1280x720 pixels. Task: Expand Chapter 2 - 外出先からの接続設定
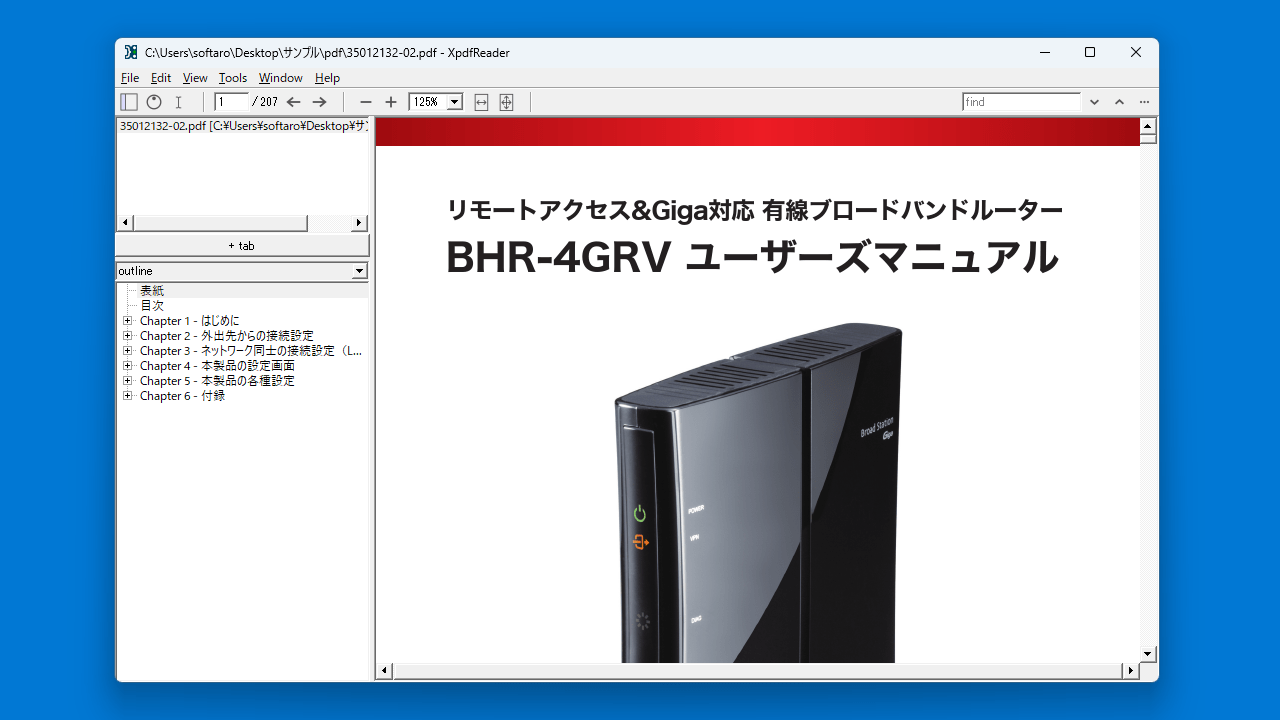click(127, 336)
